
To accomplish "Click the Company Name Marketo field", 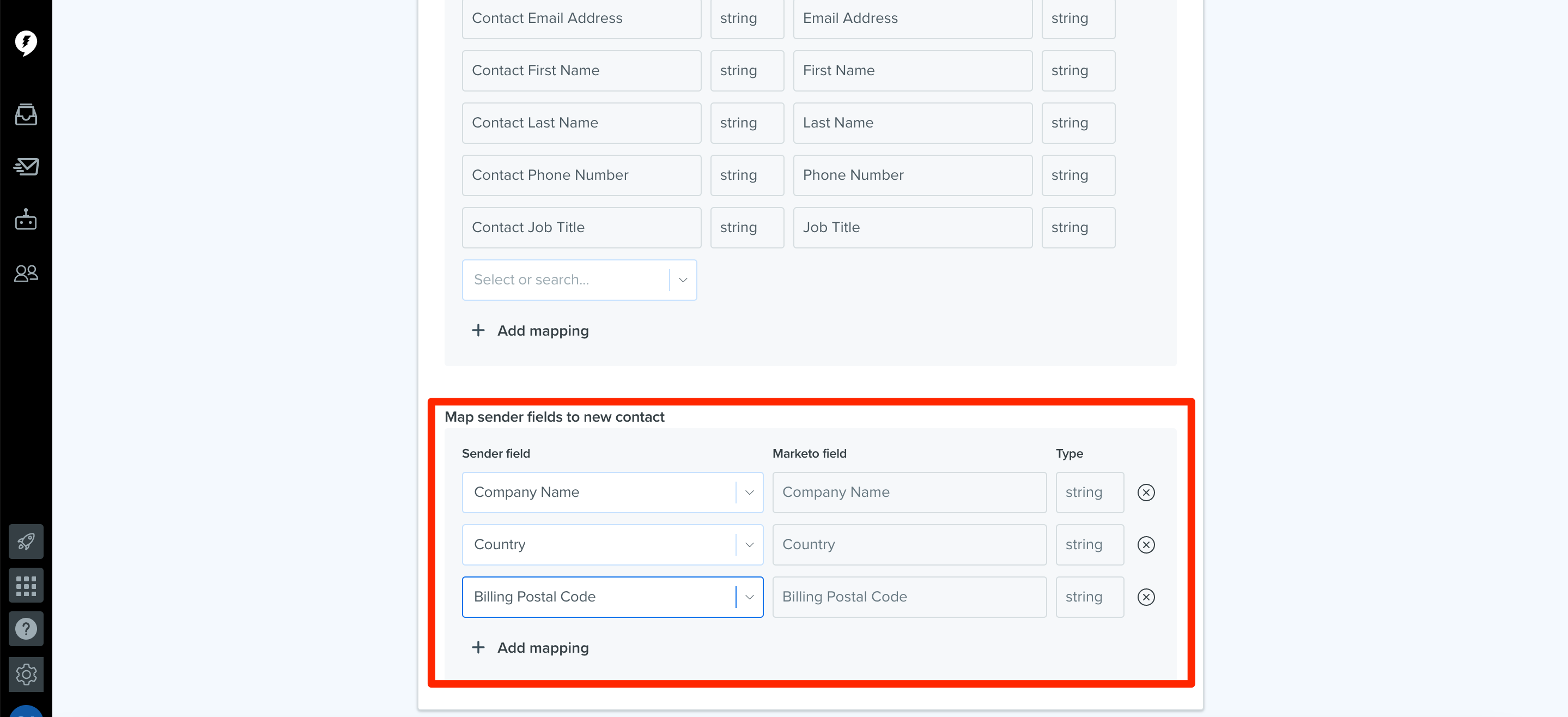I will tap(909, 493).
